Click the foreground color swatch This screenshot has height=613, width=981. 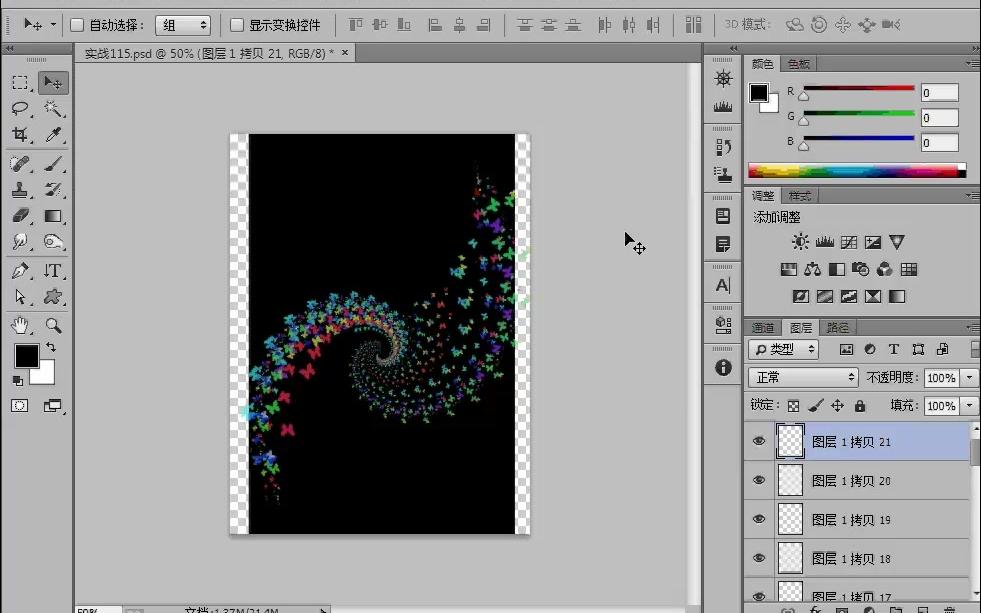(25, 355)
